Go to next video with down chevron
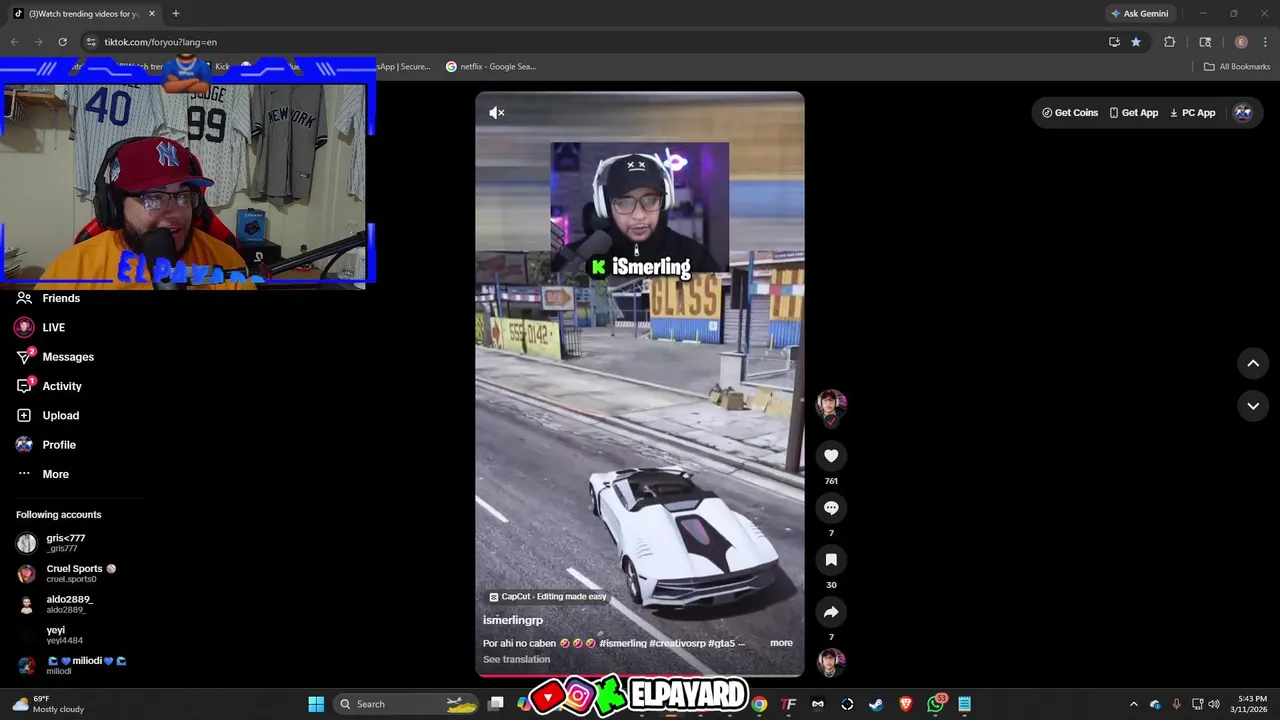The image size is (1280, 720). [1253, 406]
